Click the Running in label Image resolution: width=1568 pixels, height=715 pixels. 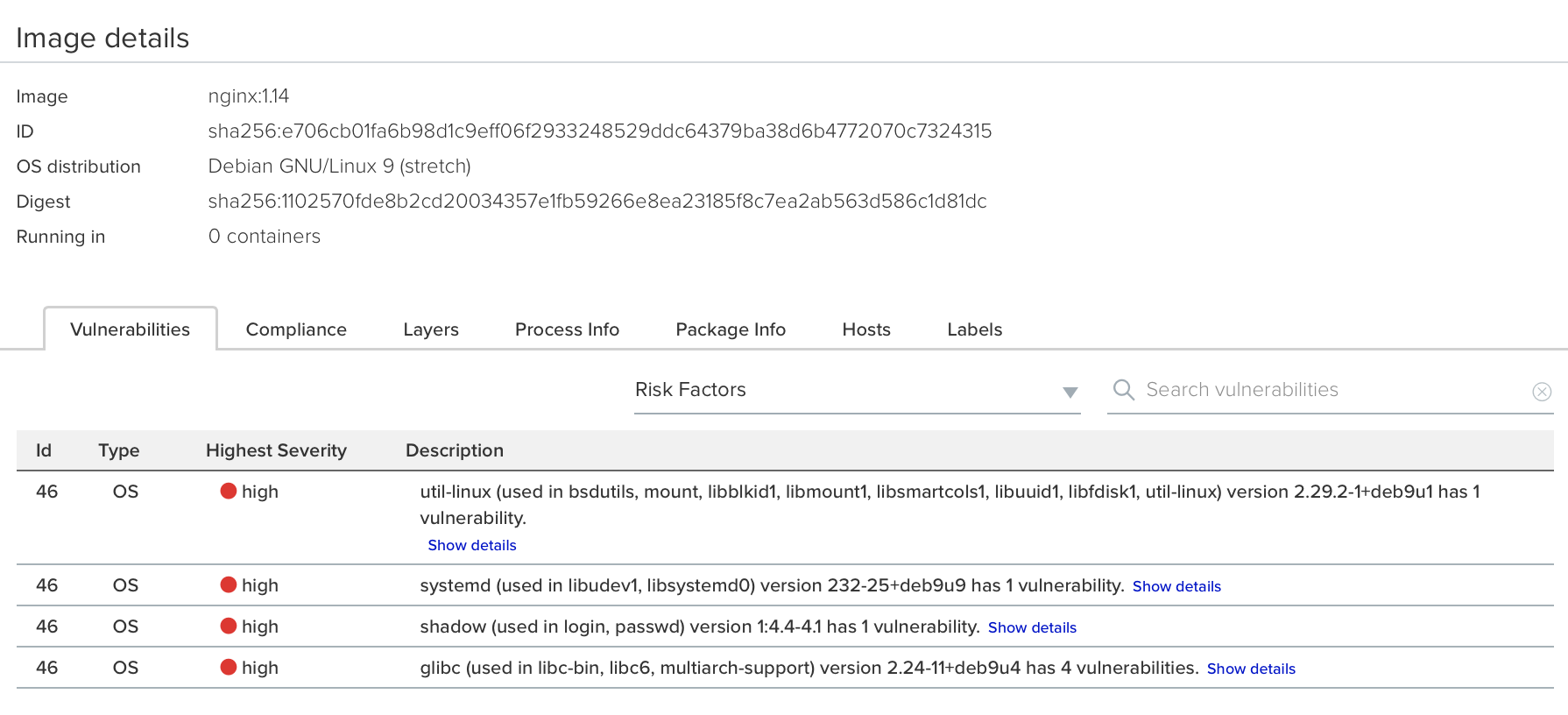60,237
